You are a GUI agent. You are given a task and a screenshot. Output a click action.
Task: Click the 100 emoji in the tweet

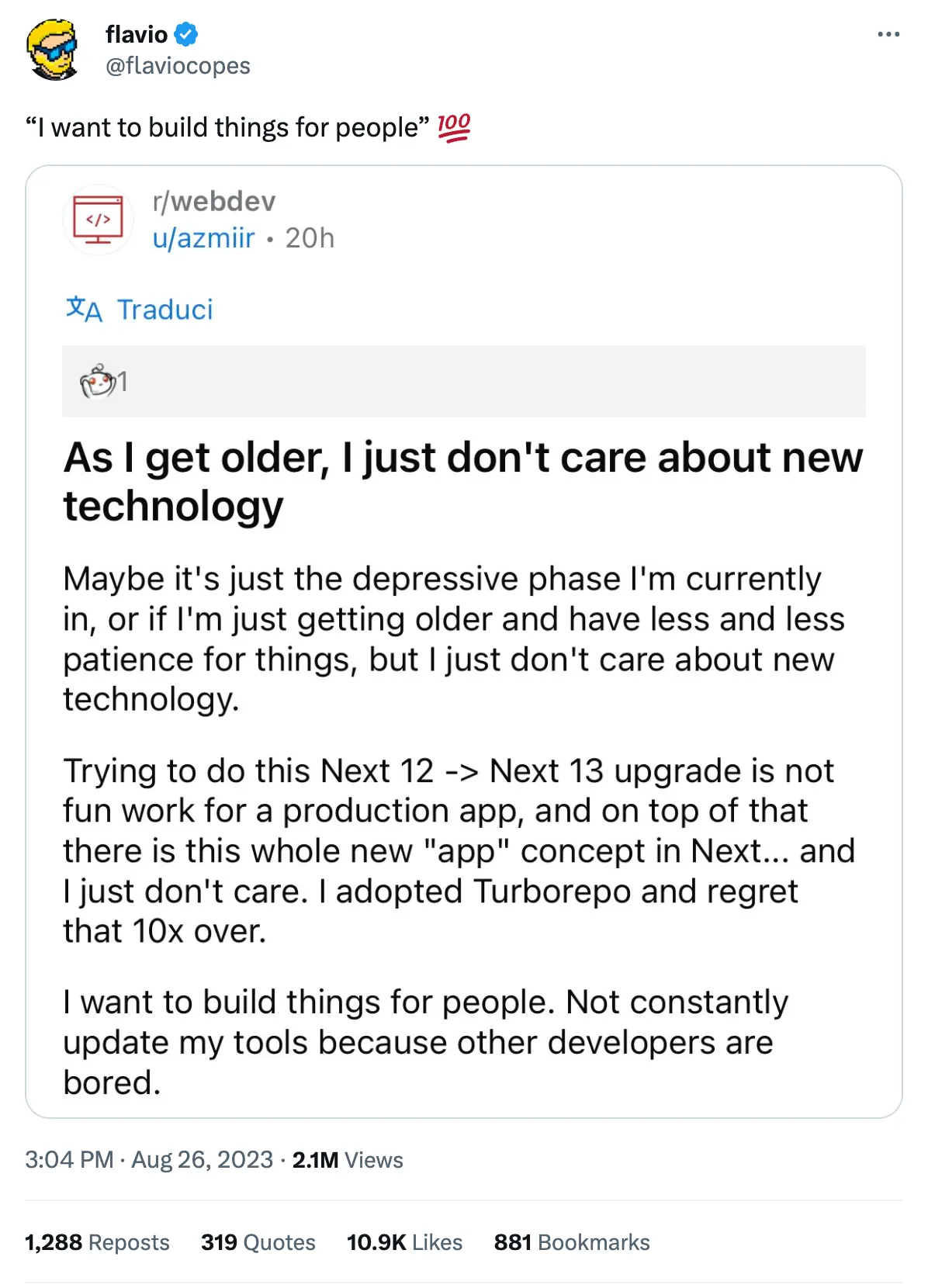453,125
